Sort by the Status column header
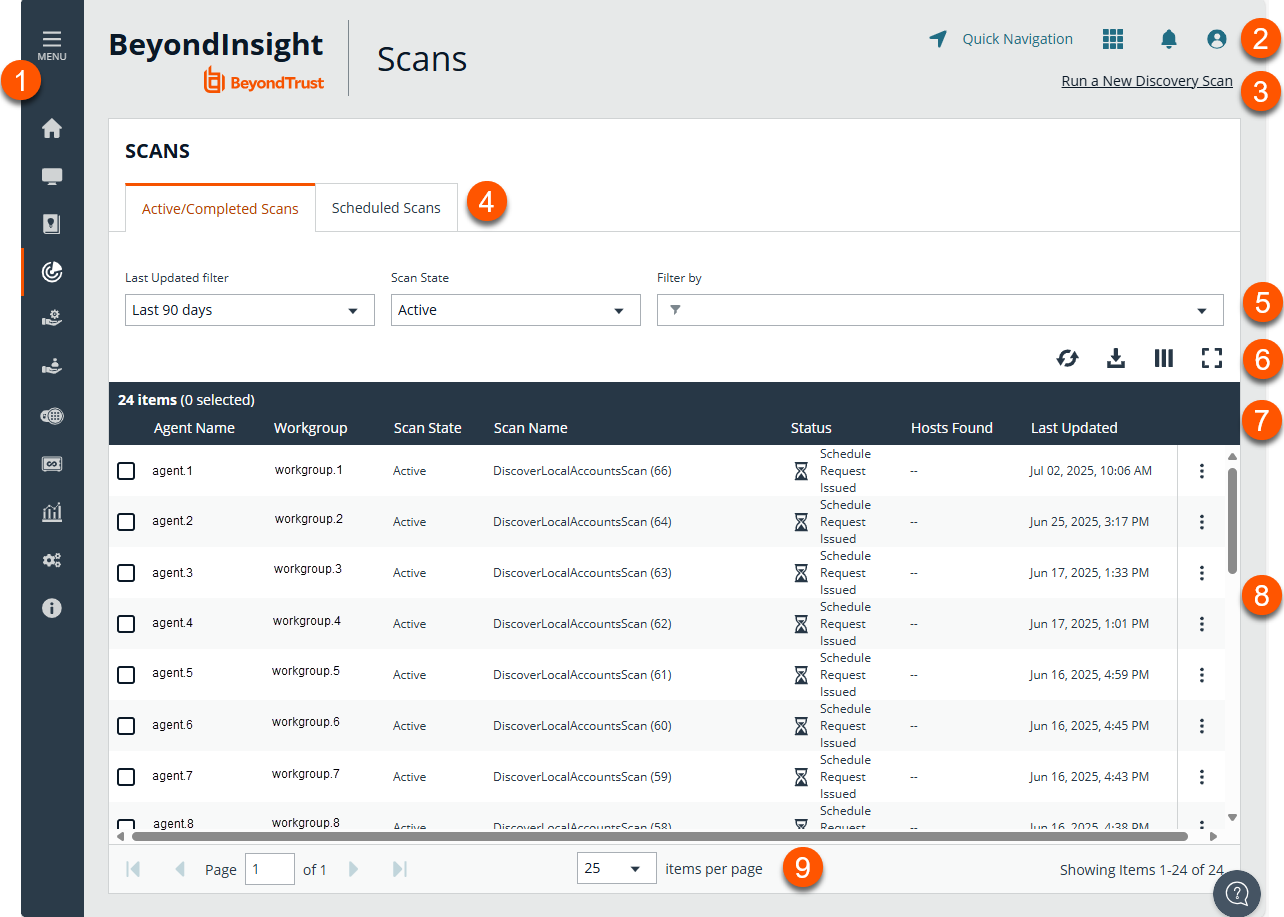Image resolution: width=1284 pixels, height=917 pixels. point(811,428)
